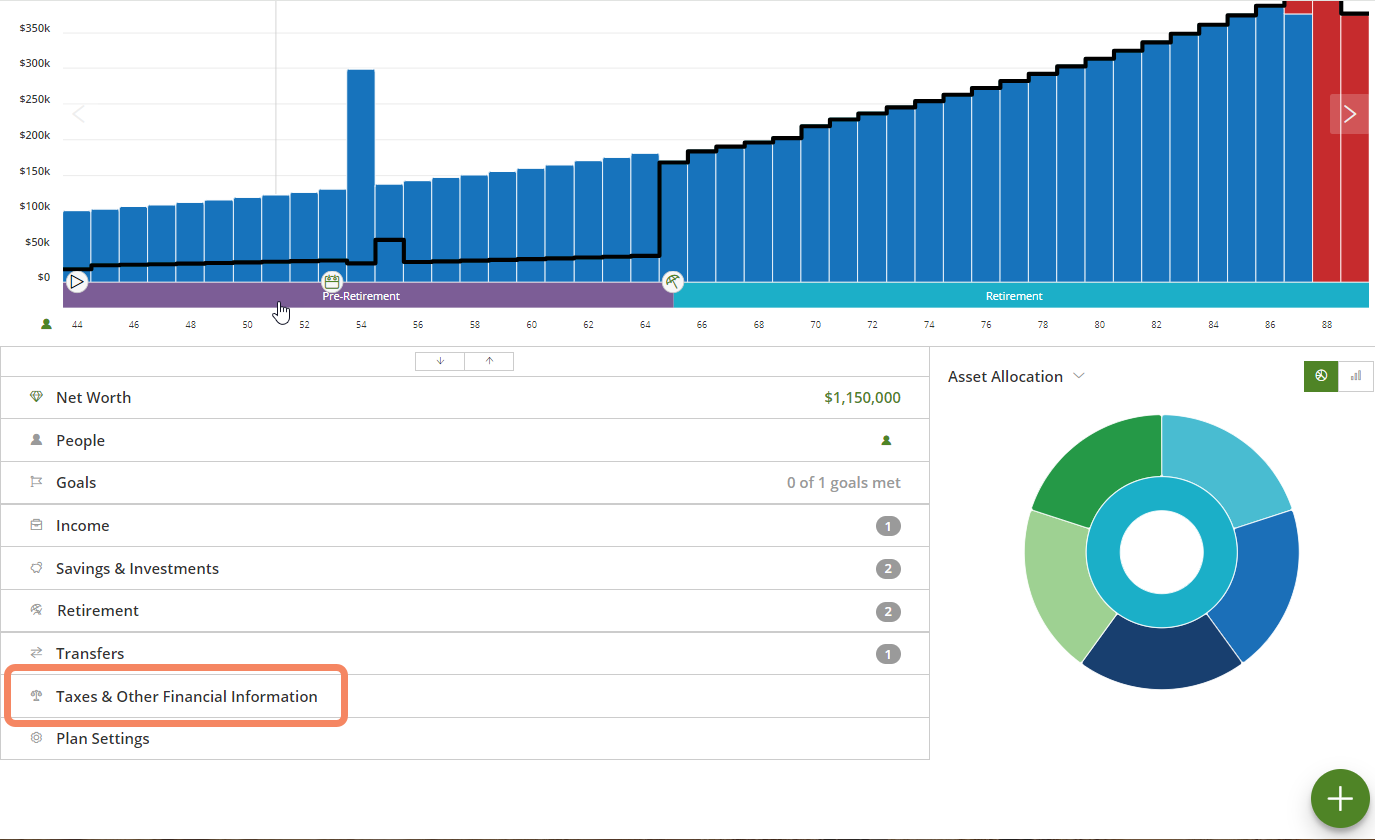
Task: Select the Retirement phase bar
Action: click(1014, 296)
